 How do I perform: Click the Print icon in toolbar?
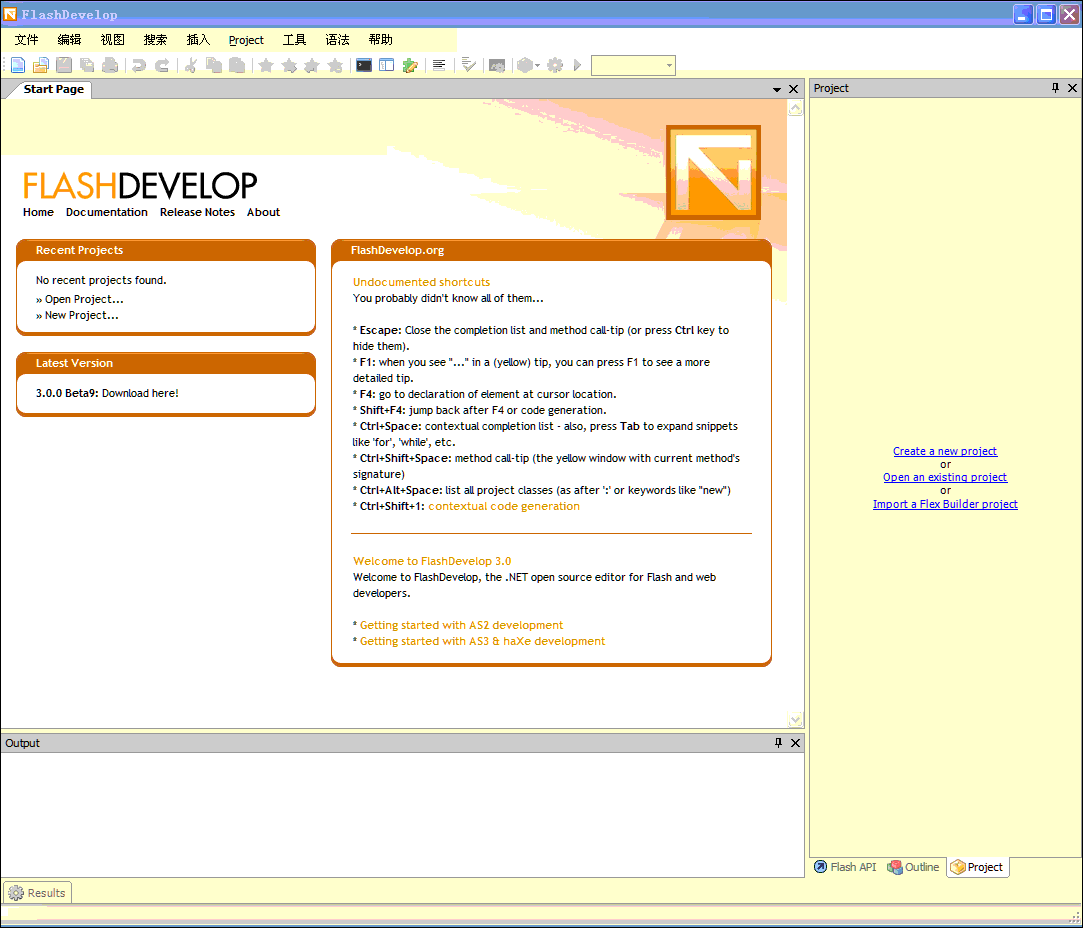[110, 65]
